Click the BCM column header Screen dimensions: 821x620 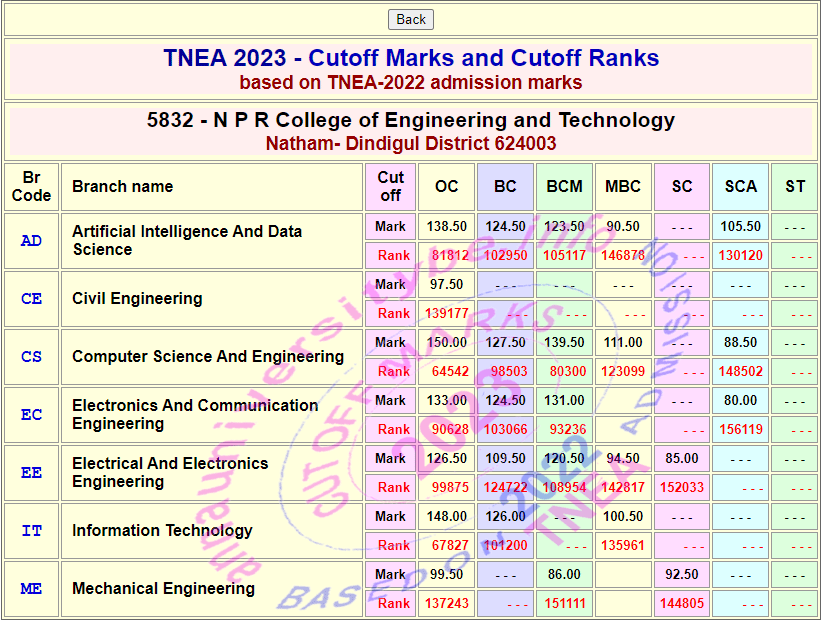coord(564,186)
